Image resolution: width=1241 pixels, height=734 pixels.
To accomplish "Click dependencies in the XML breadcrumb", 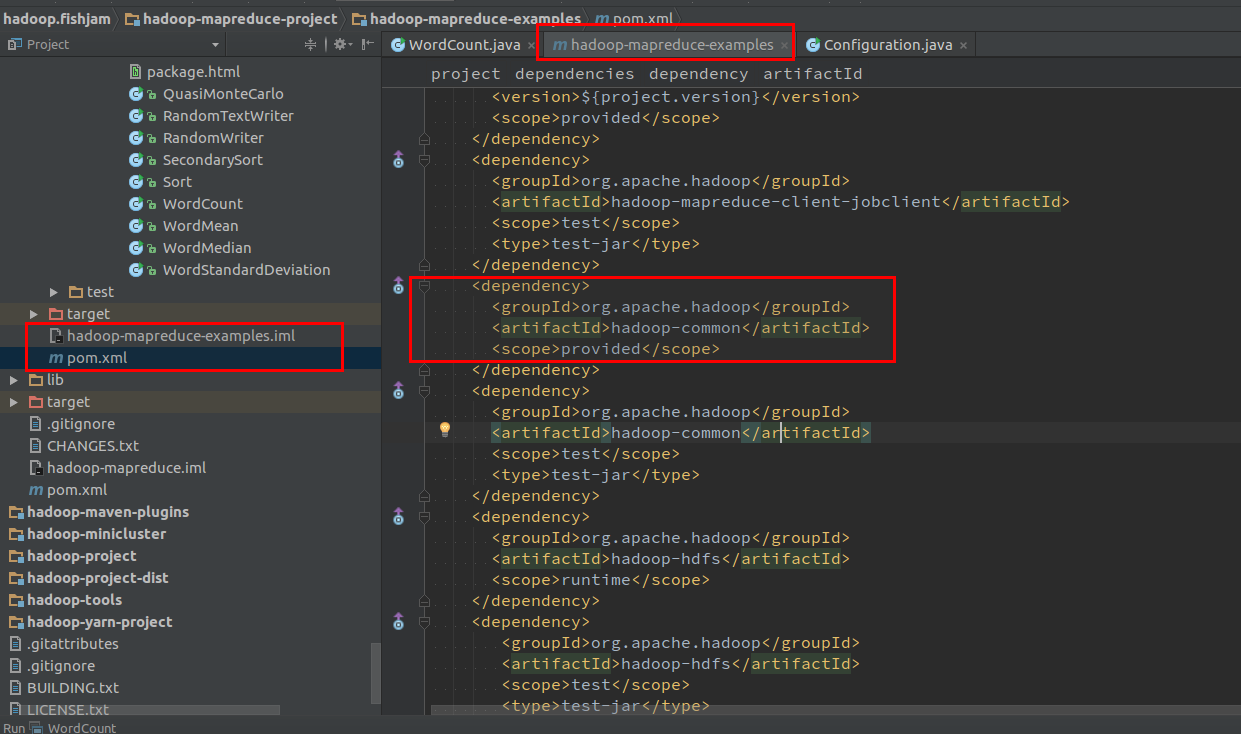I will click(574, 74).
